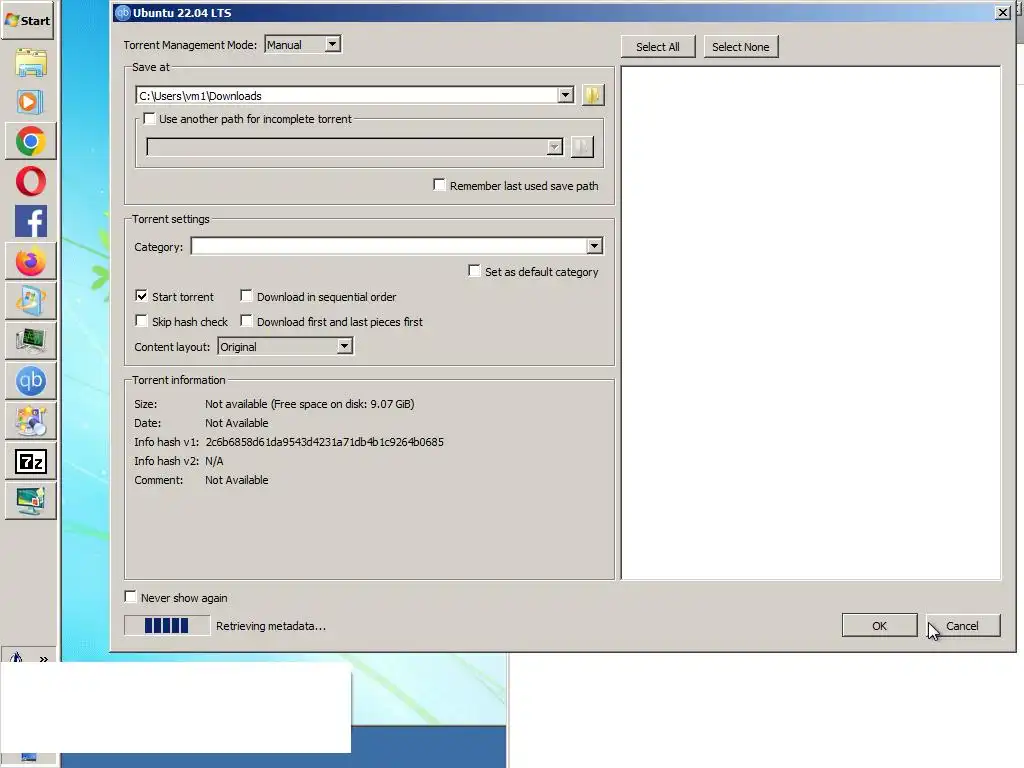Enable Download in sequential order

click(x=246, y=296)
